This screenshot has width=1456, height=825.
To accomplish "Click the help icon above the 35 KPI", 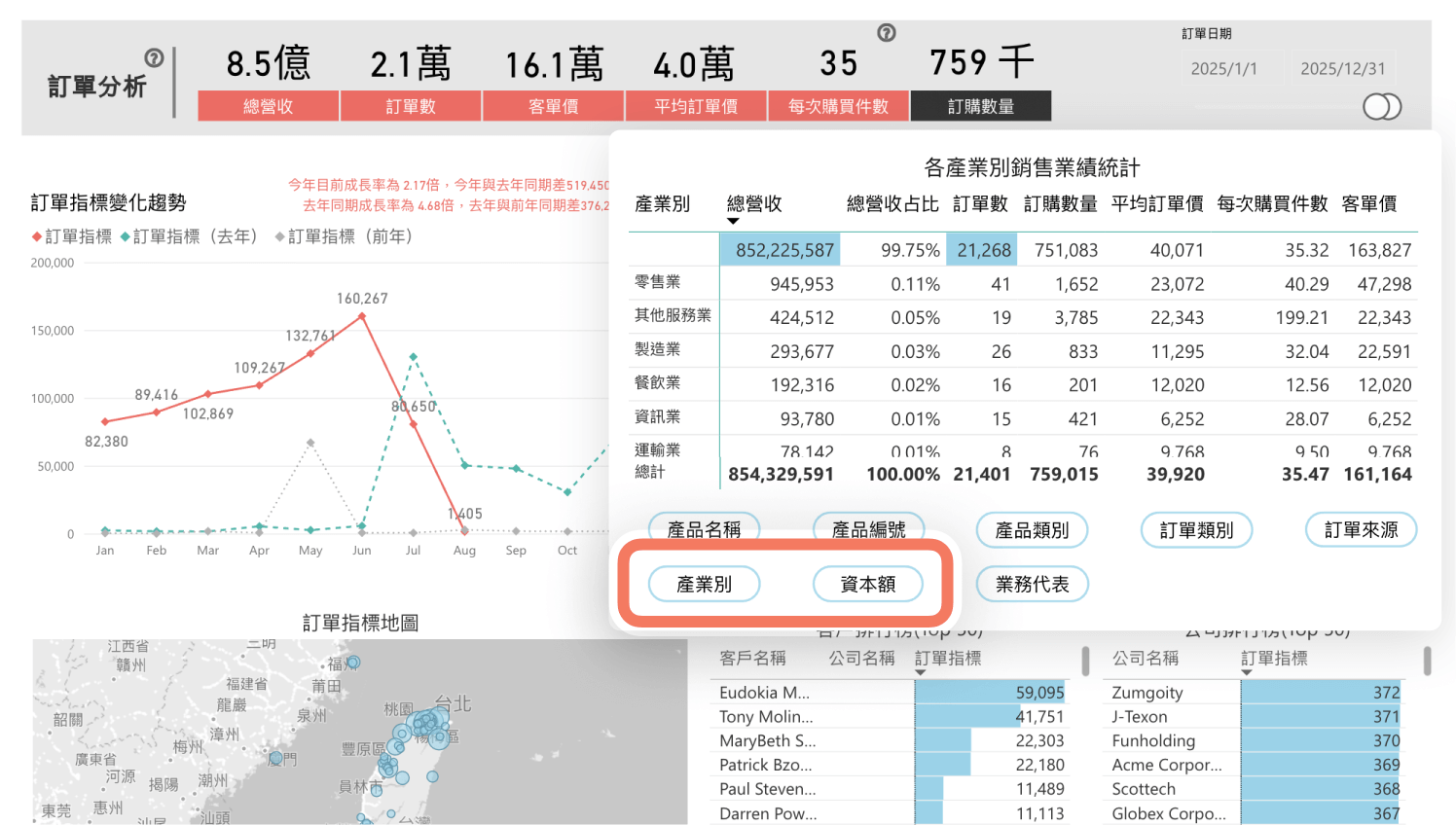I will (887, 33).
